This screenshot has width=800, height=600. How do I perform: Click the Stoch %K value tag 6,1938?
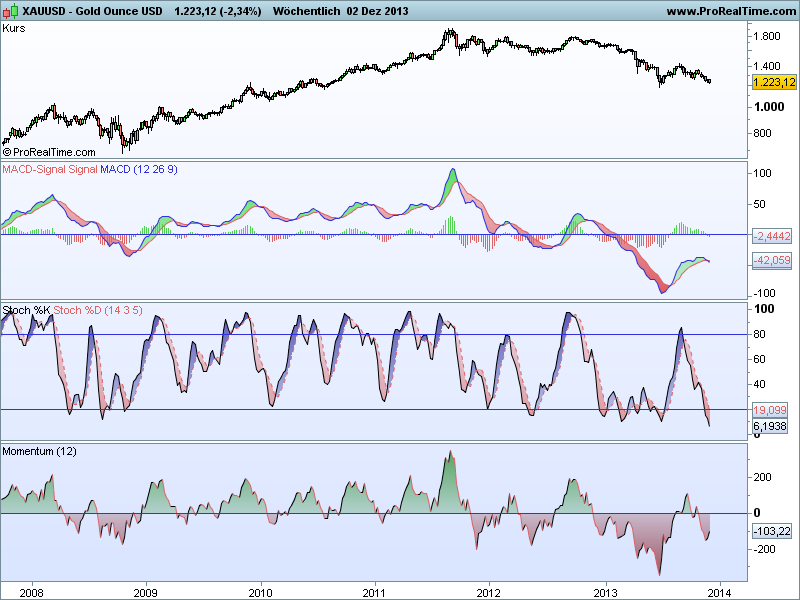click(x=770, y=426)
